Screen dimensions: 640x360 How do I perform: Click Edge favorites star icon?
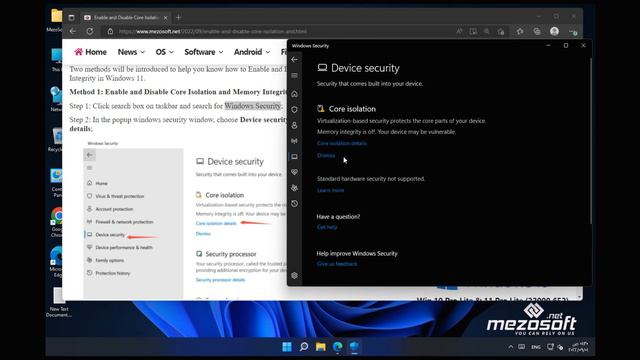(520, 31)
